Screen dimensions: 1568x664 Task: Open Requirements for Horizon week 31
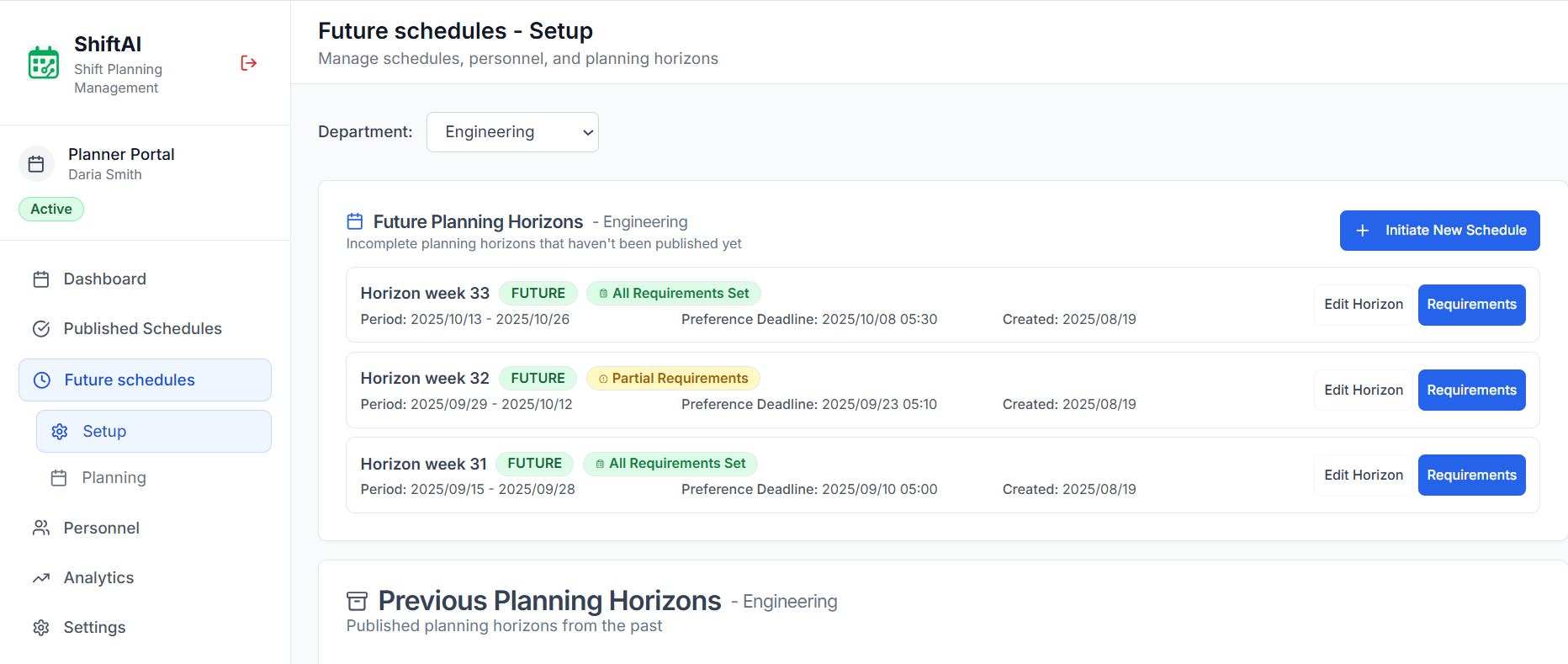pos(1471,475)
